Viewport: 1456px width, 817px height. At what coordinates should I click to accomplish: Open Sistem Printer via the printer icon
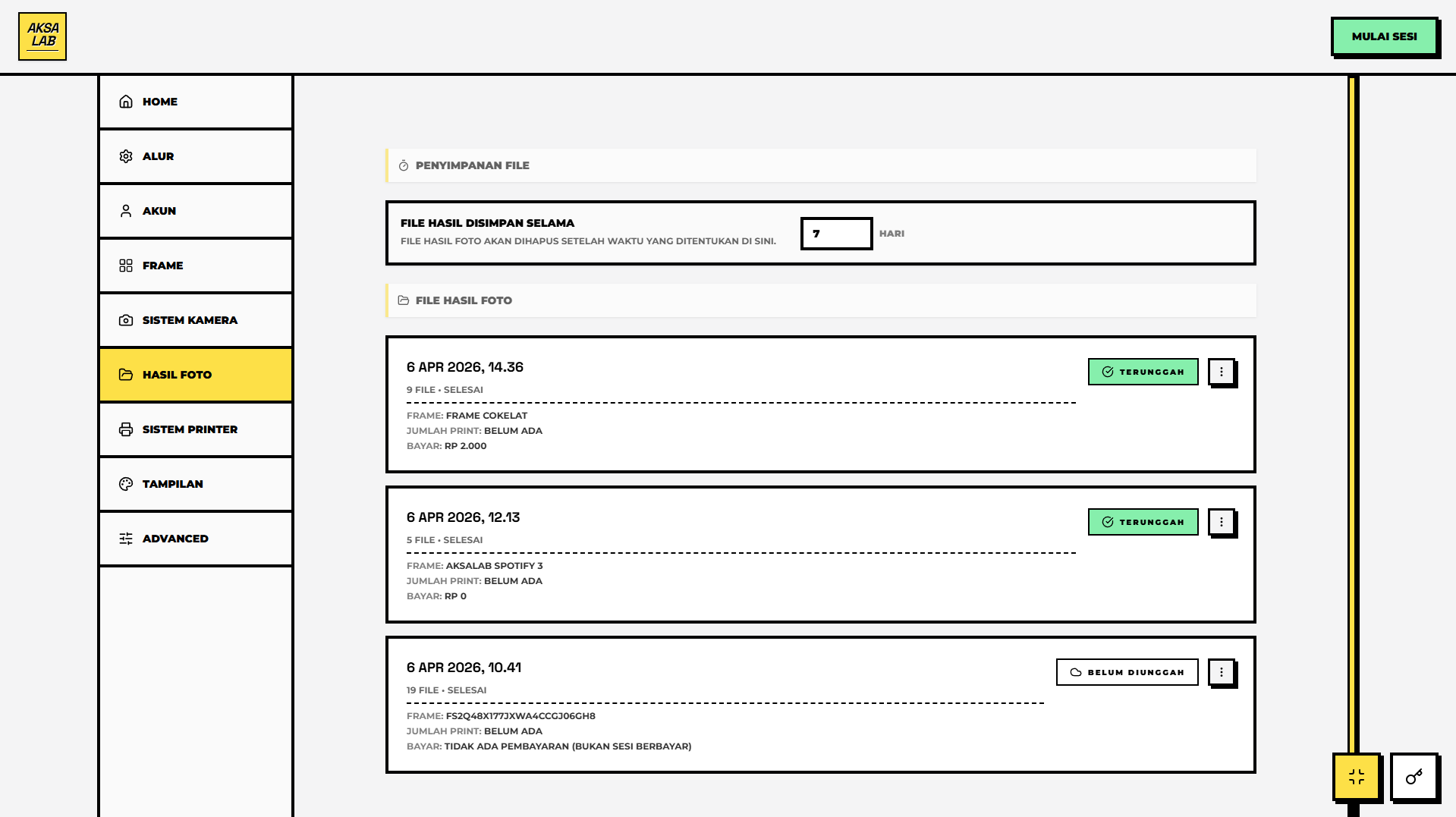pyautogui.click(x=126, y=429)
